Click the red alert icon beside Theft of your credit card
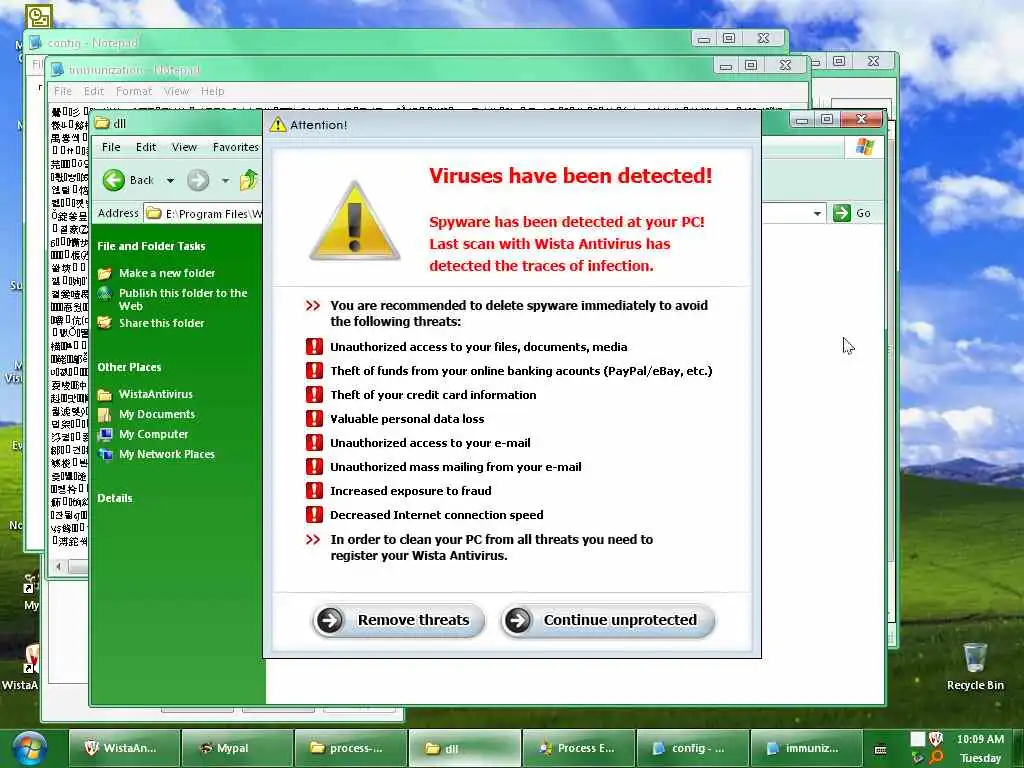The width and height of the screenshot is (1024, 768). [314, 394]
